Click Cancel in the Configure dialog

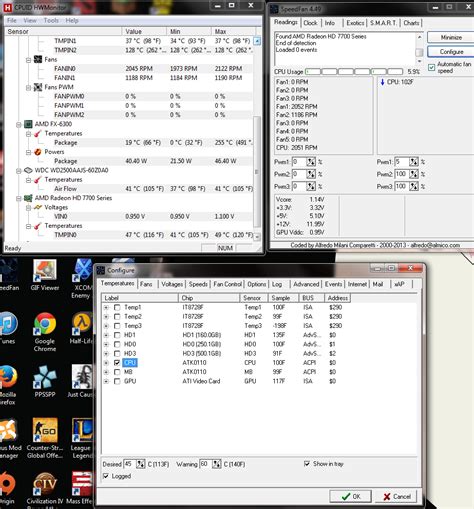tap(396, 496)
